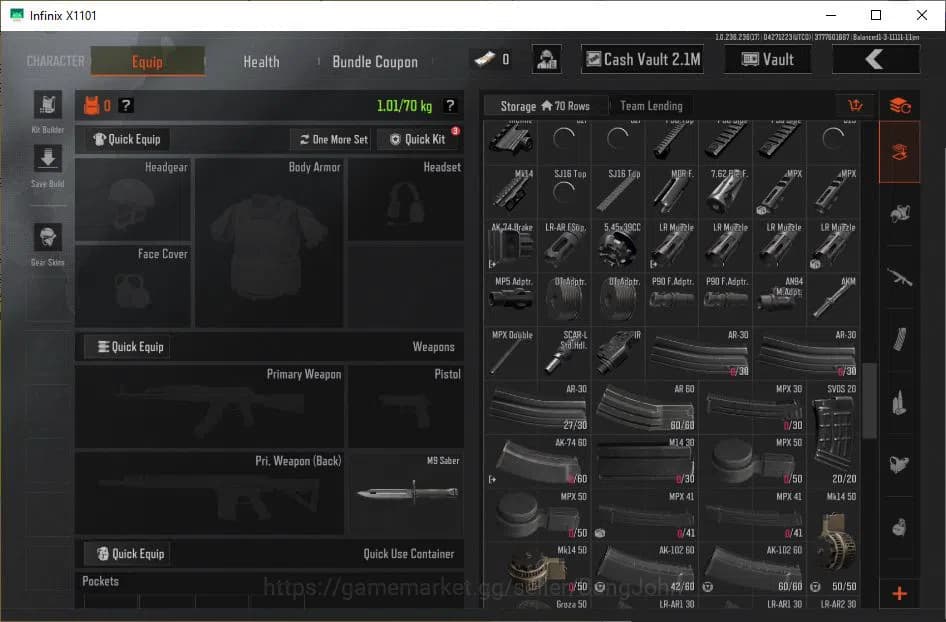This screenshot has width=946, height=622.
Task: Open the Bundle Coupon tab
Action: click(x=375, y=61)
